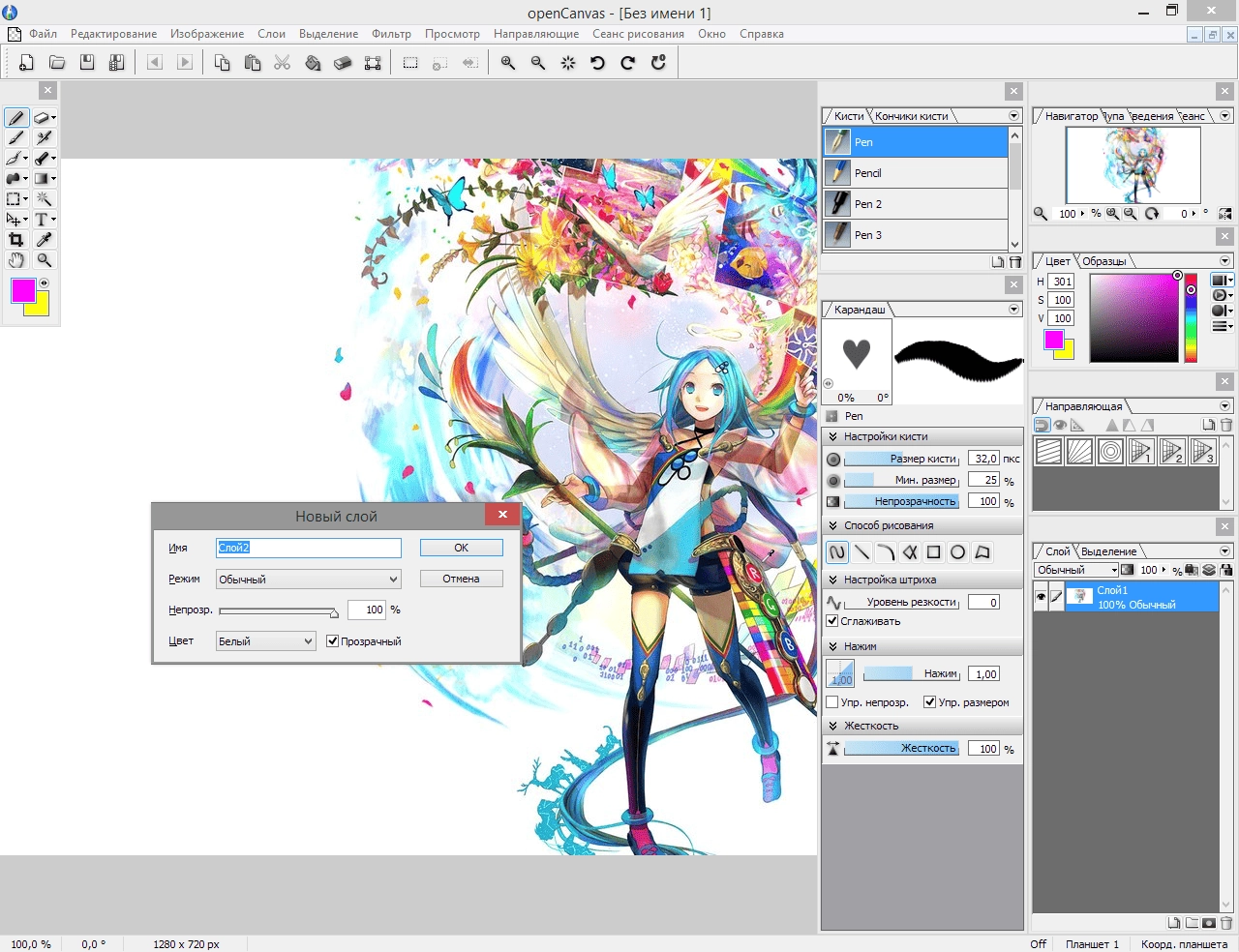Select the Text tool
Screen dimensions: 1239x952
pyautogui.click(x=43, y=220)
